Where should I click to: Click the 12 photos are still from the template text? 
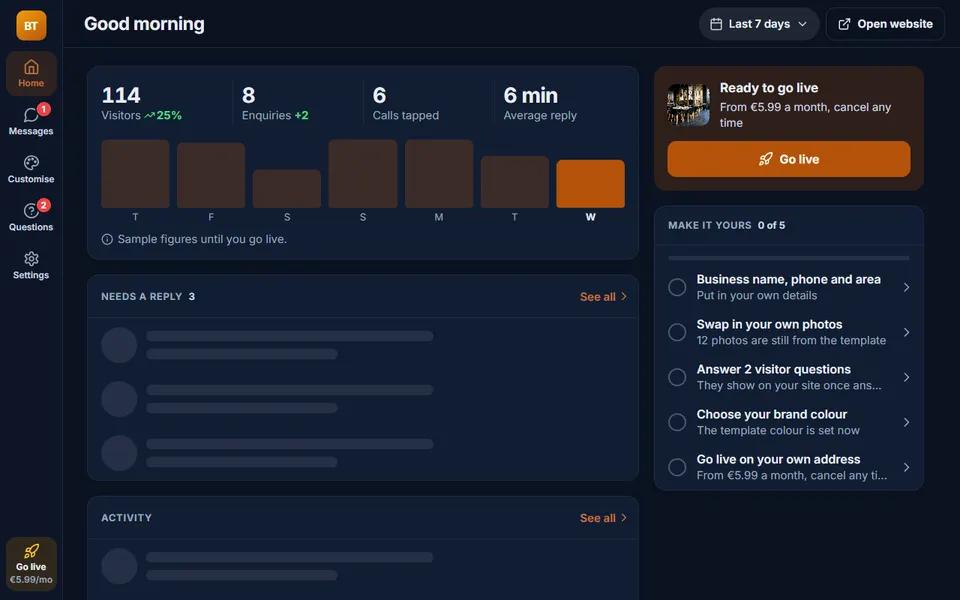791,340
